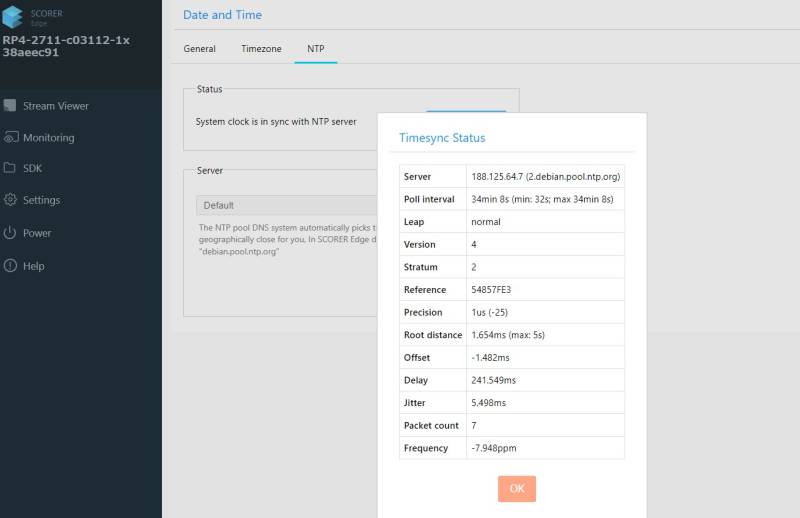Open Help via the question-mark icon
The height and width of the screenshot is (518, 800).
pos(10,266)
